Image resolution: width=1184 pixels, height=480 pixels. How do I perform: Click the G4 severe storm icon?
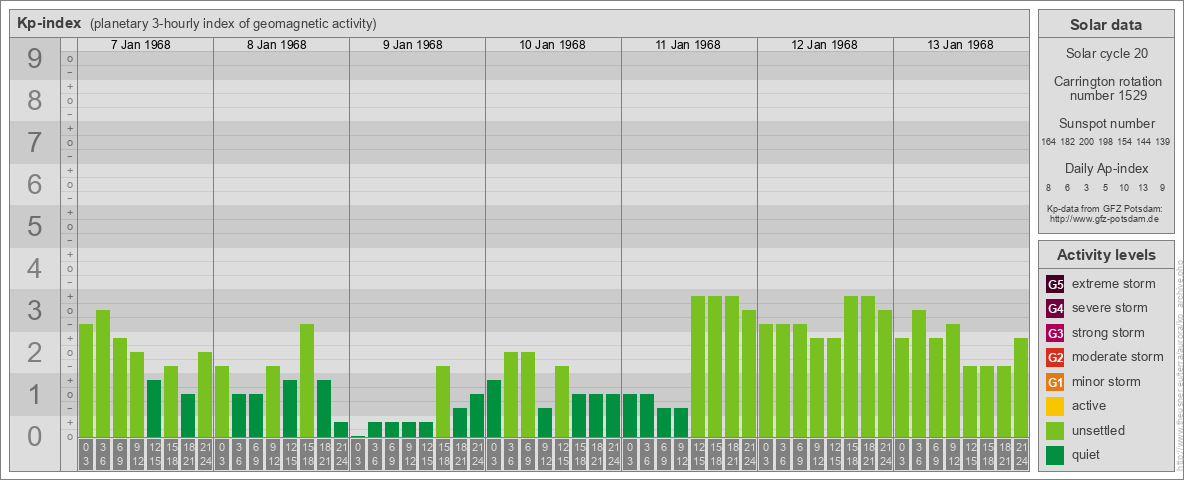[1055, 309]
